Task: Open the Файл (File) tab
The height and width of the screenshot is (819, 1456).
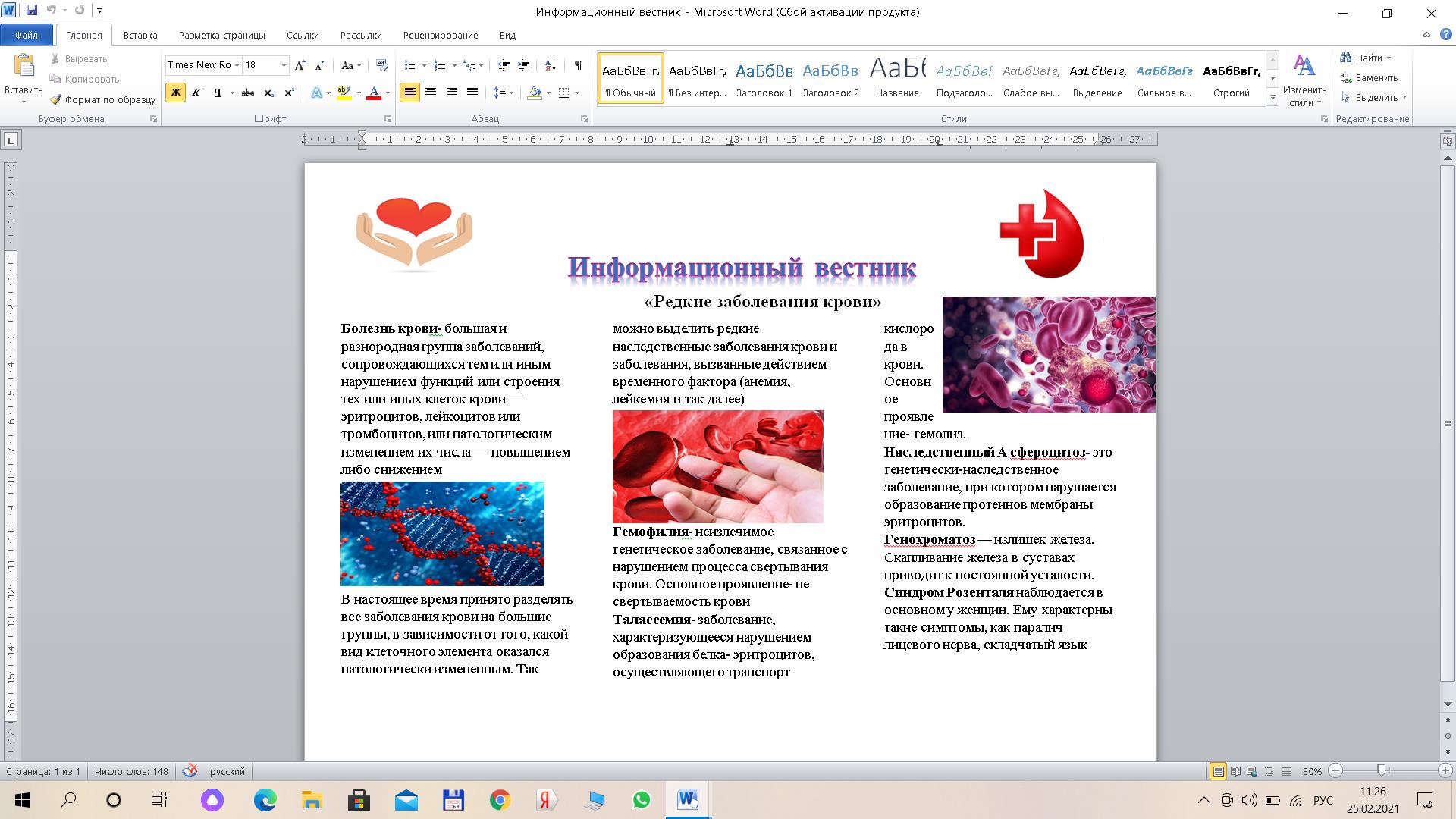Action: [x=27, y=35]
